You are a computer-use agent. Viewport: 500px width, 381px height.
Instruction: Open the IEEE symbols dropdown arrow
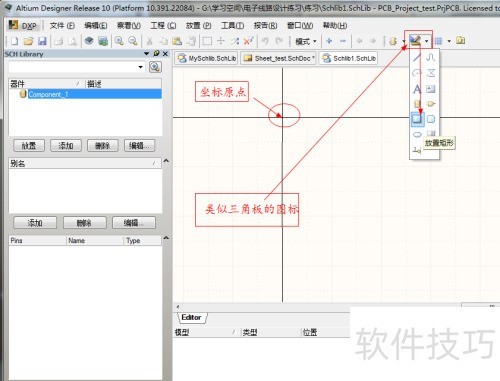404,41
